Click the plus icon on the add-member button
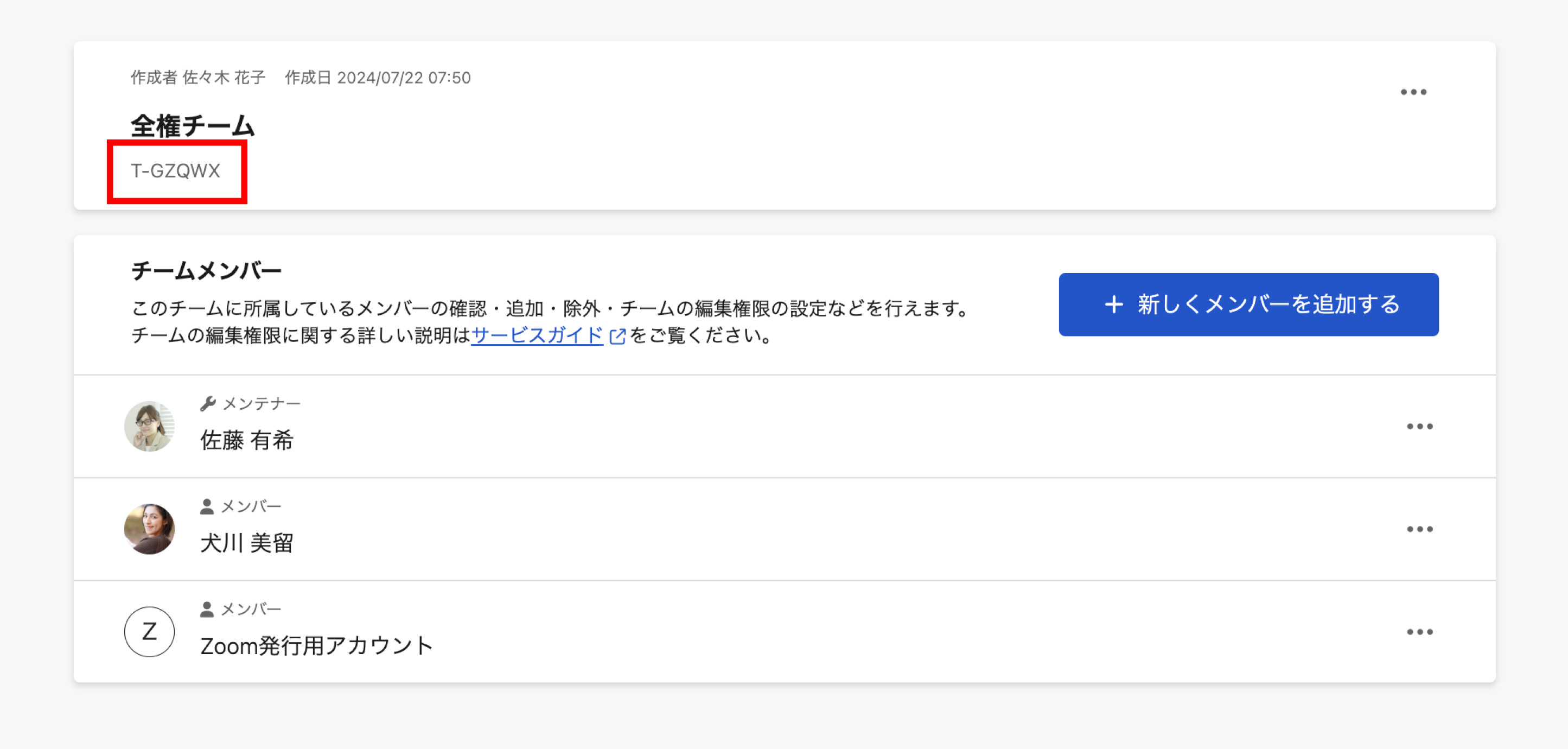 click(1113, 304)
